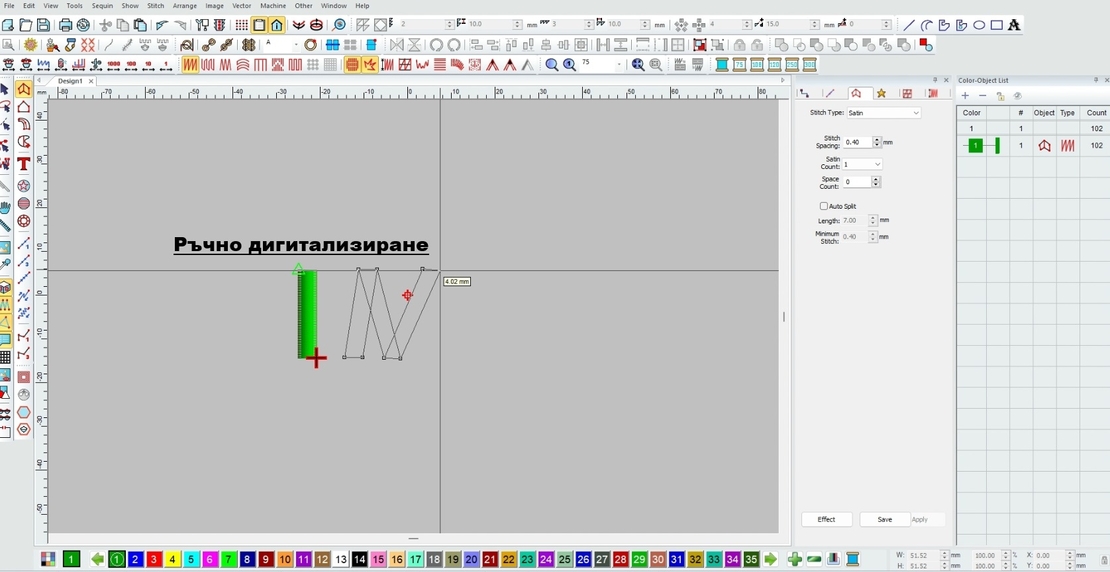Click the Save button in properties panel

pos(884,520)
